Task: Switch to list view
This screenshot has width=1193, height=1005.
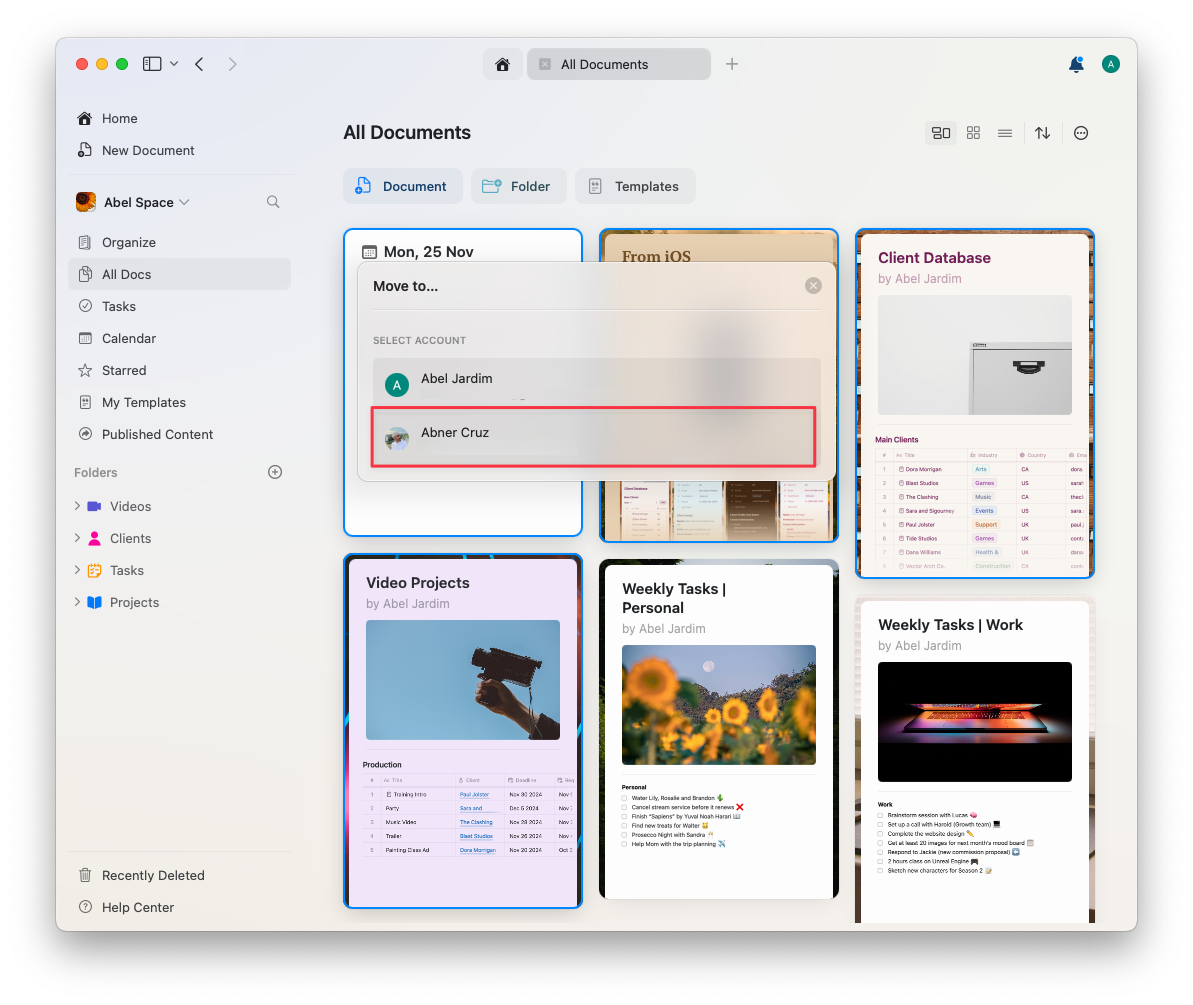Action: tap(1005, 133)
